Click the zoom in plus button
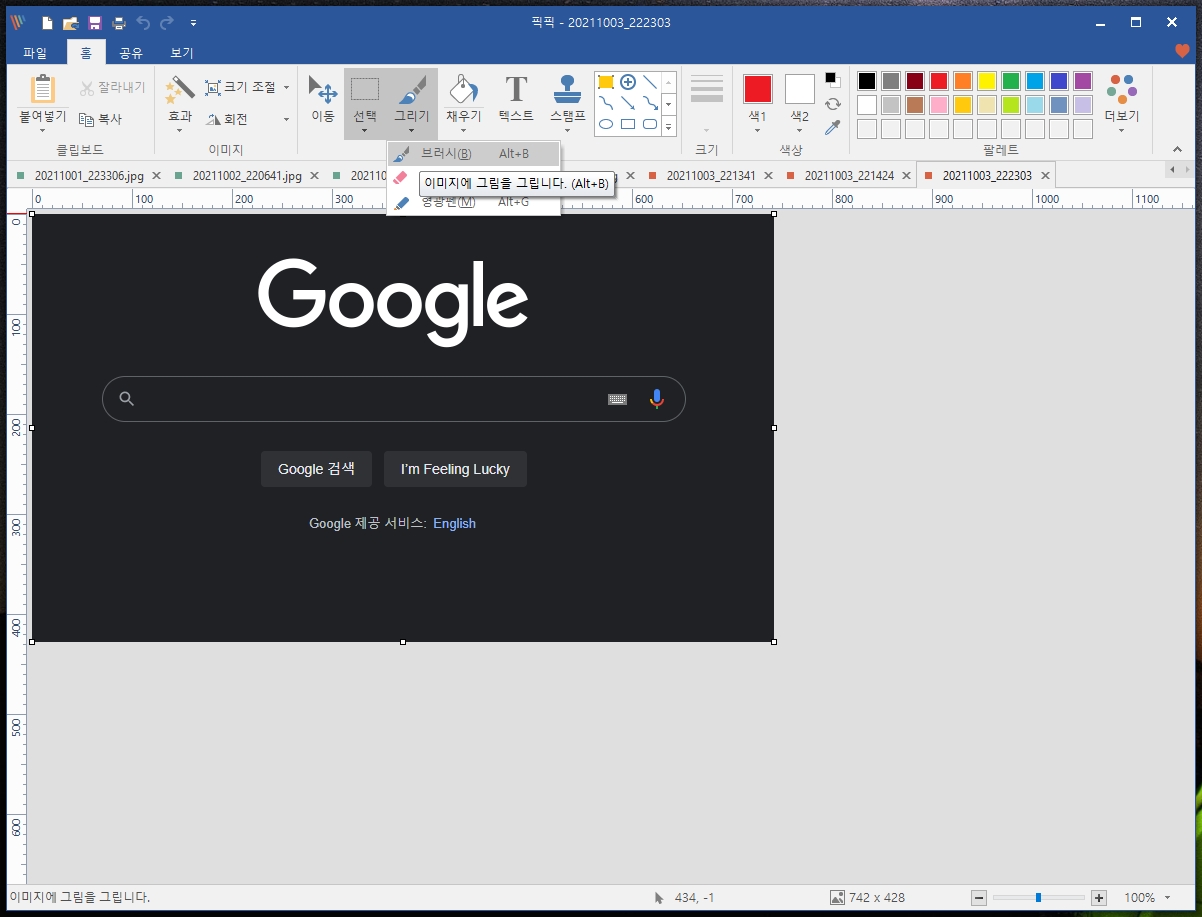This screenshot has height=917, width=1202. 1099,898
